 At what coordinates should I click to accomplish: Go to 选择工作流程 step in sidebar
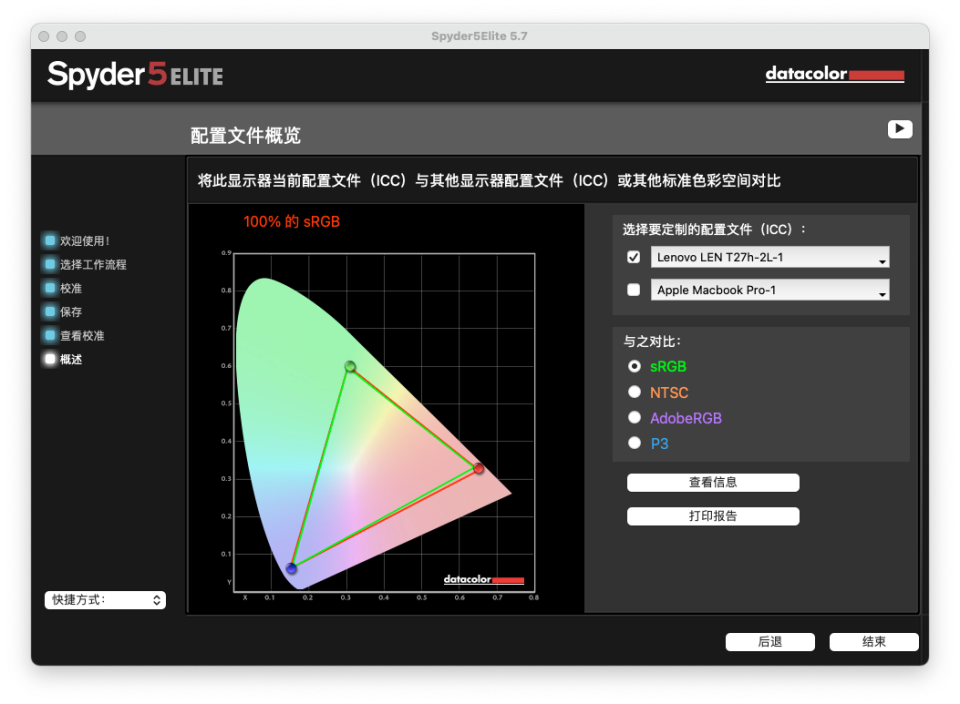[x=93, y=264]
